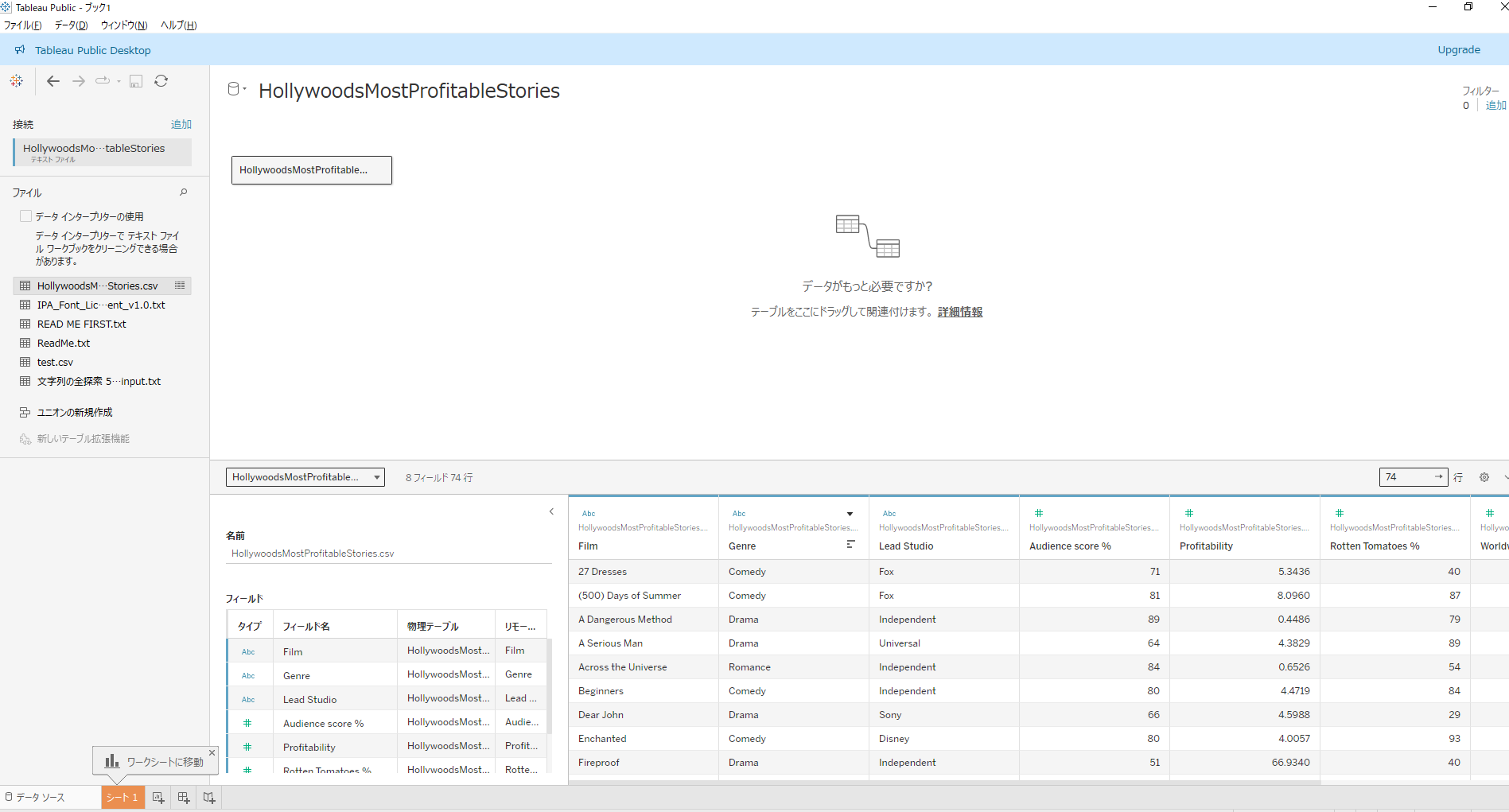
Task: Select test.csv in the file list
Action: pos(55,362)
